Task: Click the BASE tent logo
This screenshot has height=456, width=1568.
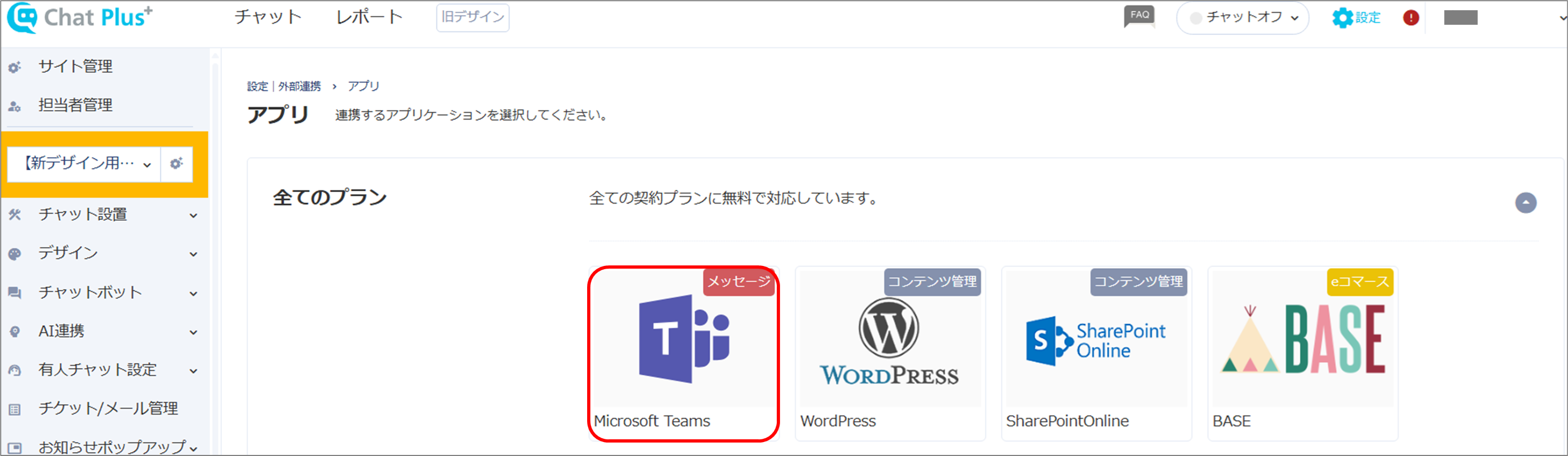Action: 1303,339
